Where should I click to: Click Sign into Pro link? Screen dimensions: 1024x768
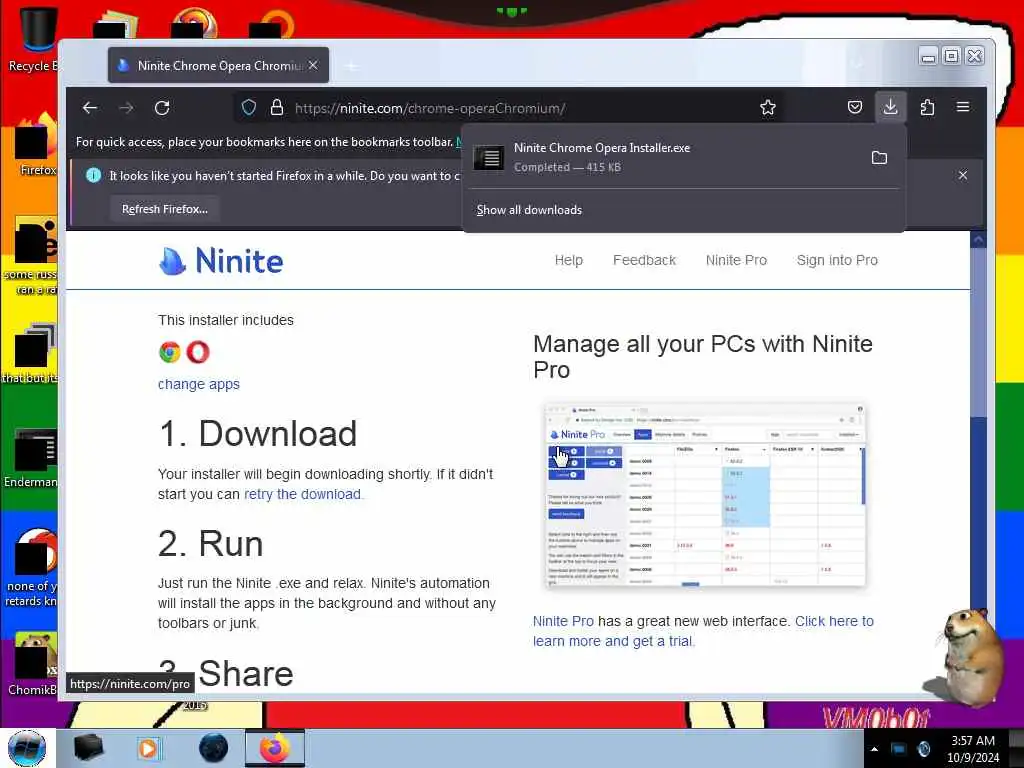[x=837, y=260]
